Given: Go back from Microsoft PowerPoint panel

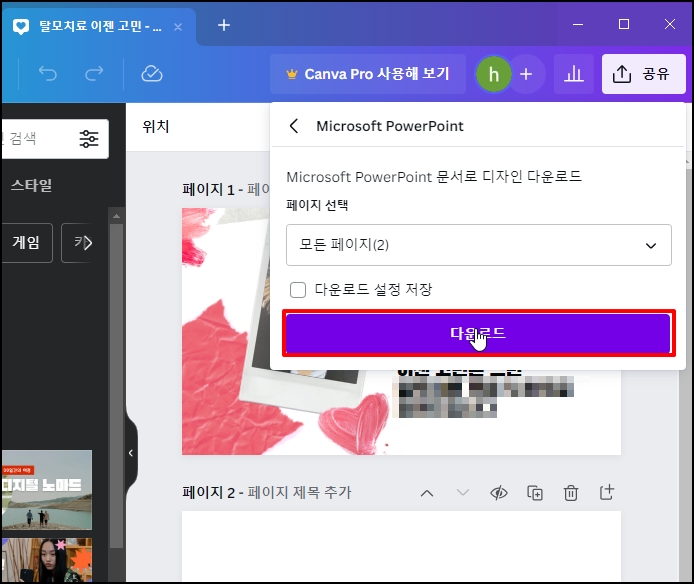Looking at the screenshot, I should pyautogui.click(x=294, y=126).
